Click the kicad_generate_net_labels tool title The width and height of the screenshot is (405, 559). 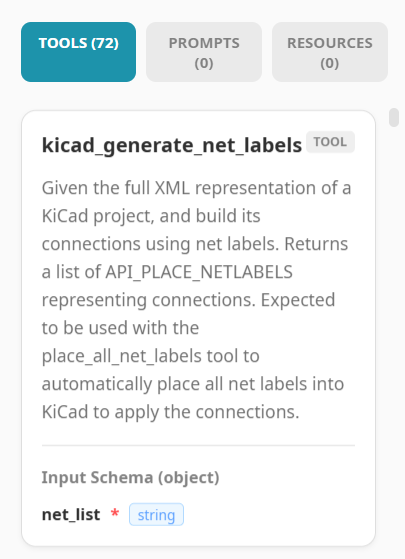172,145
